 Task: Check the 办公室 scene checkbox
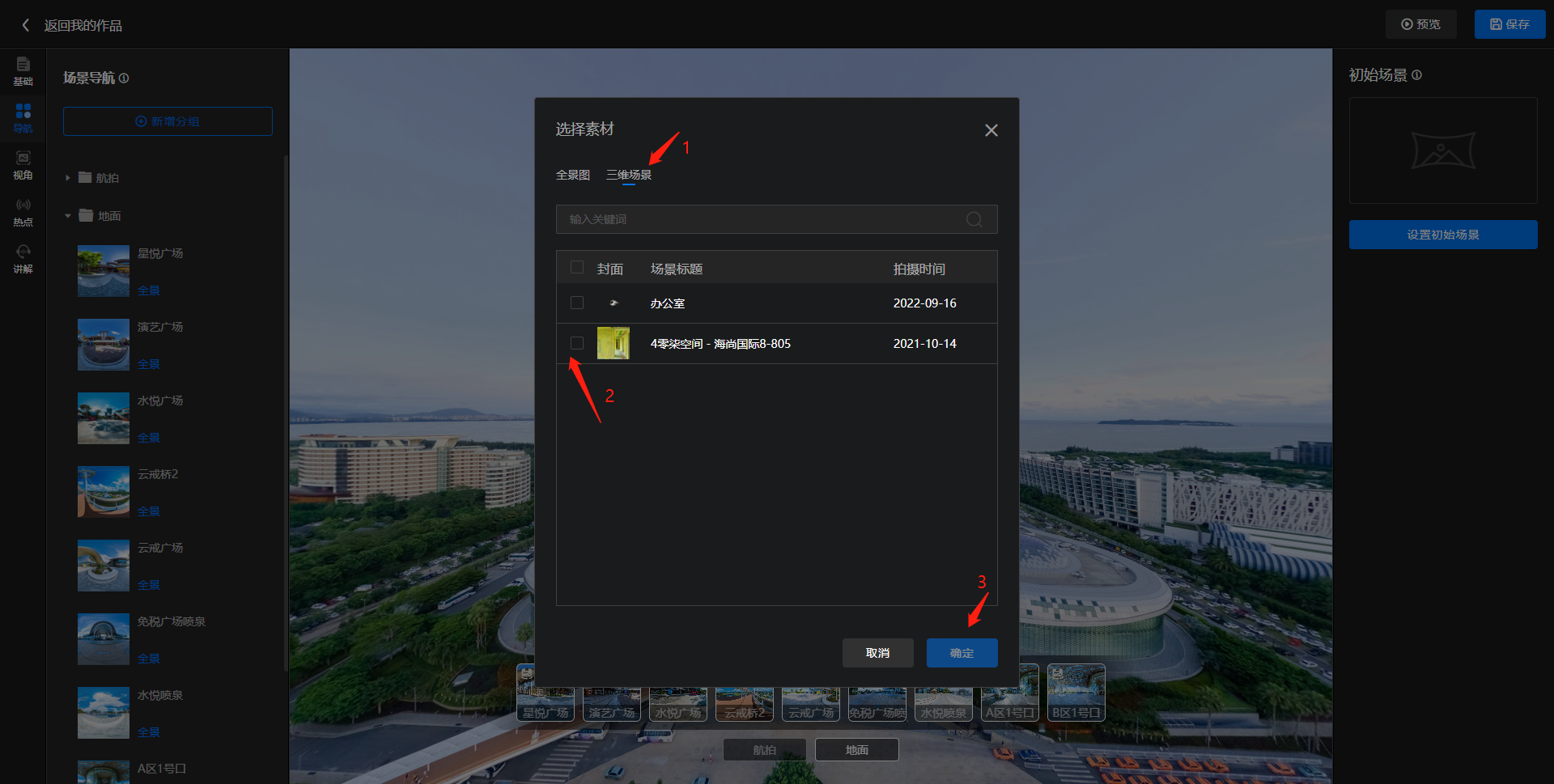pyautogui.click(x=577, y=303)
